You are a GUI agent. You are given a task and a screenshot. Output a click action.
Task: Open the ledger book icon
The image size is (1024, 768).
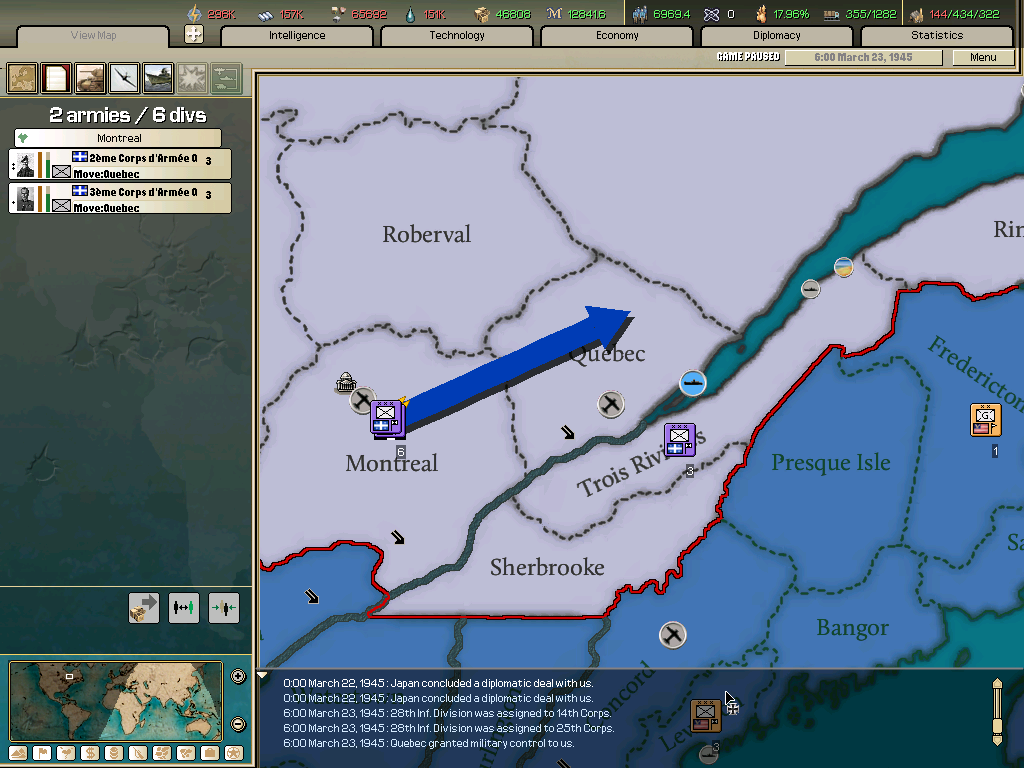coord(56,78)
